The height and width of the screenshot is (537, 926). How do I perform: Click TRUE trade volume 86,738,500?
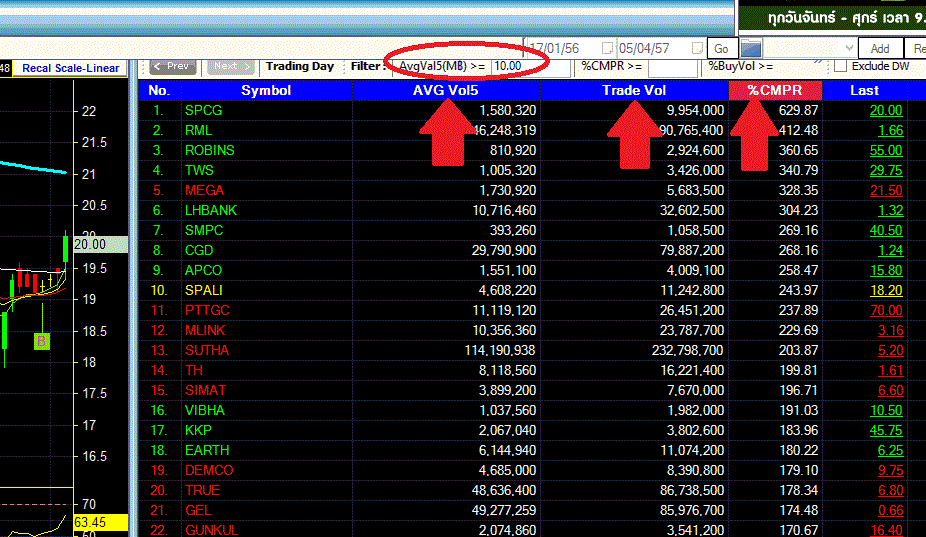[x=692, y=491]
